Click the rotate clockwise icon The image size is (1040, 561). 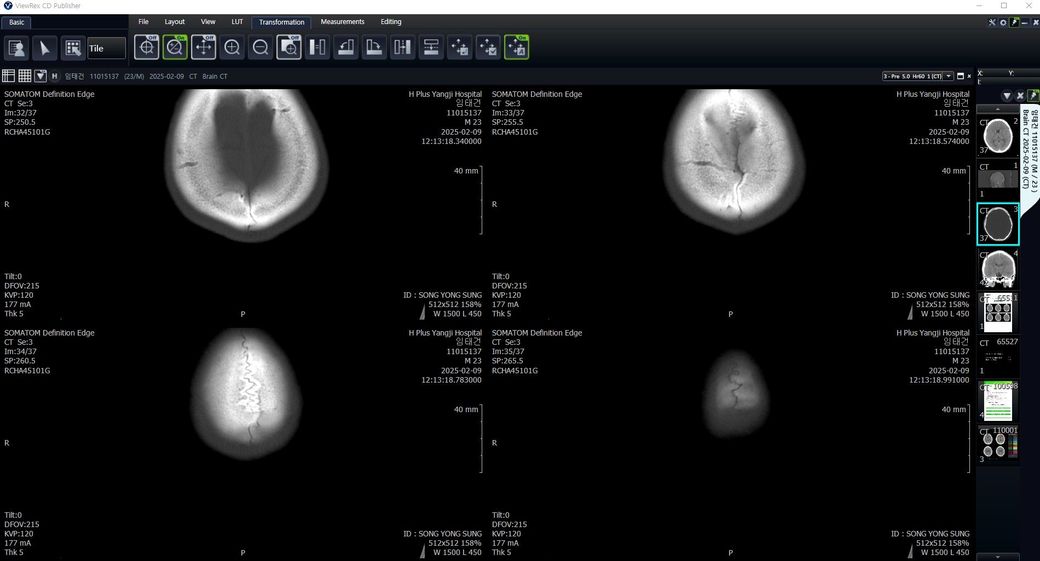[x=374, y=47]
